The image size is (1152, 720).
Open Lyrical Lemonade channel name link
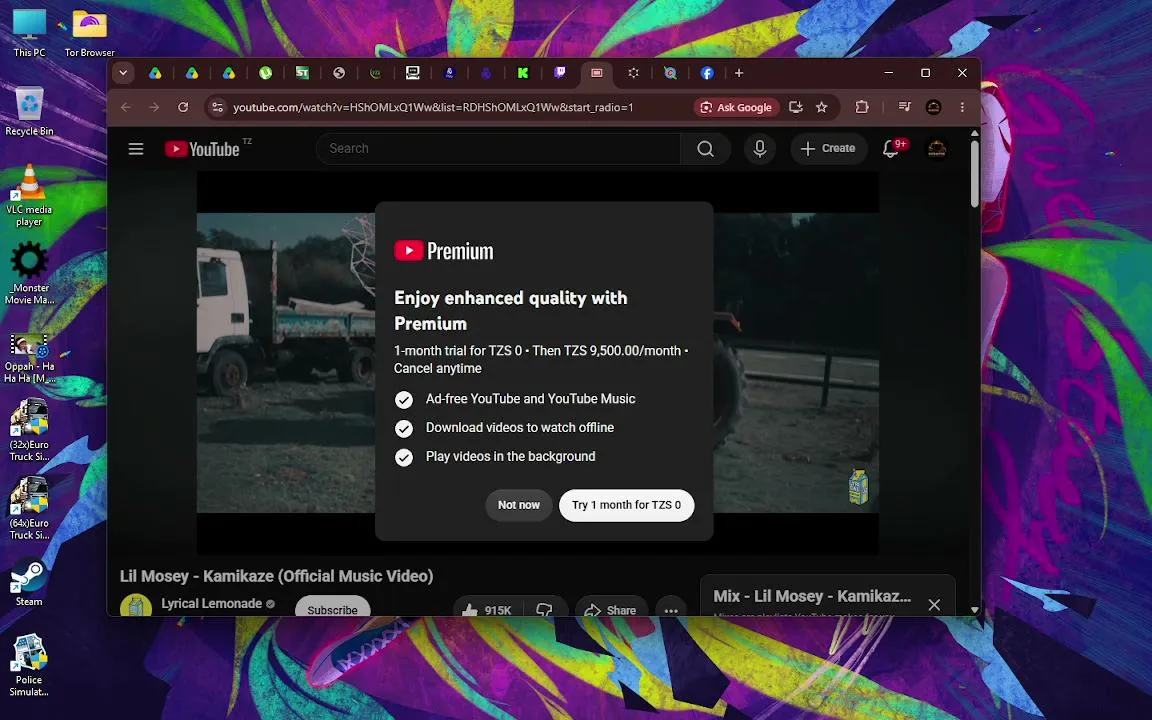coord(212,603)
